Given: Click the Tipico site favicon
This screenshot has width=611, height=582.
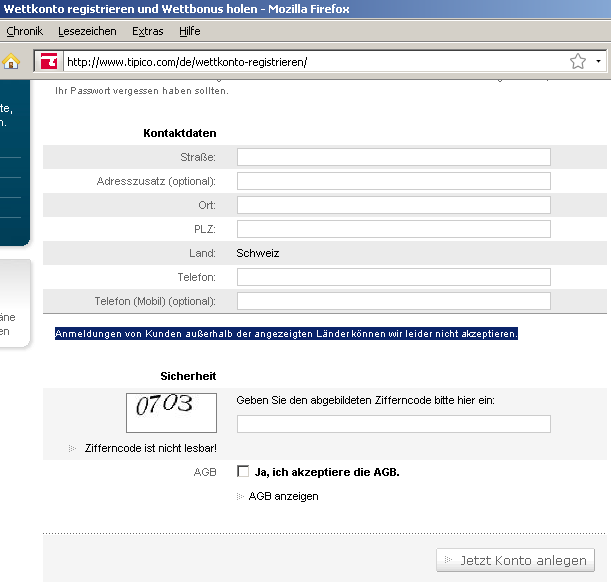Looking at the screenshot, I should click(x=49, y=61).
